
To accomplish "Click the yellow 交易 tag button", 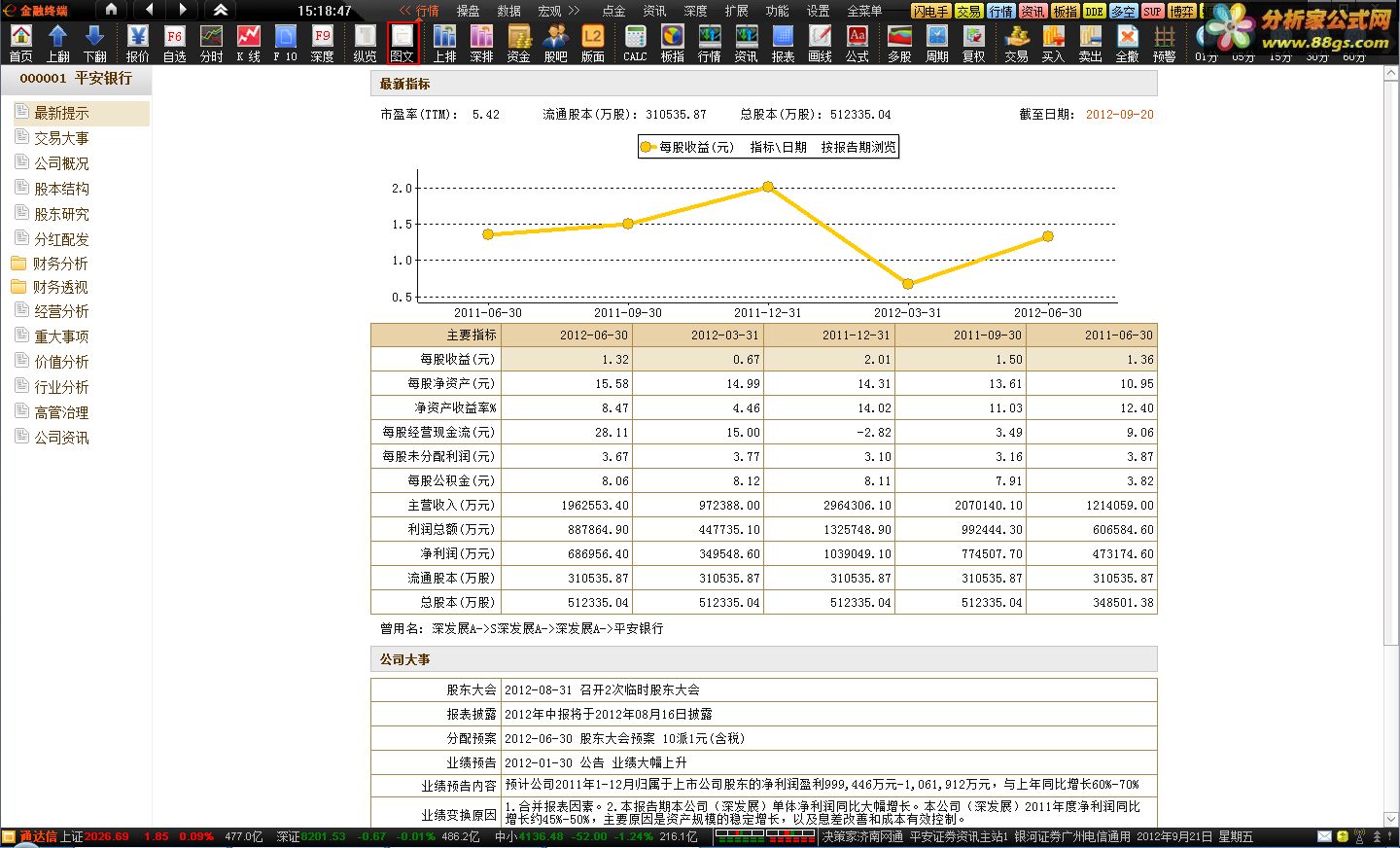I will (968, 11).
